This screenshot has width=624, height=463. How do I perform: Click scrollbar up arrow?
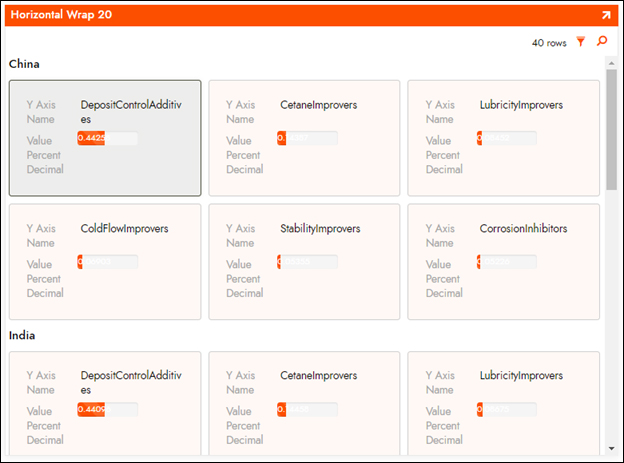pyautogui.click(x=611, y=63)
